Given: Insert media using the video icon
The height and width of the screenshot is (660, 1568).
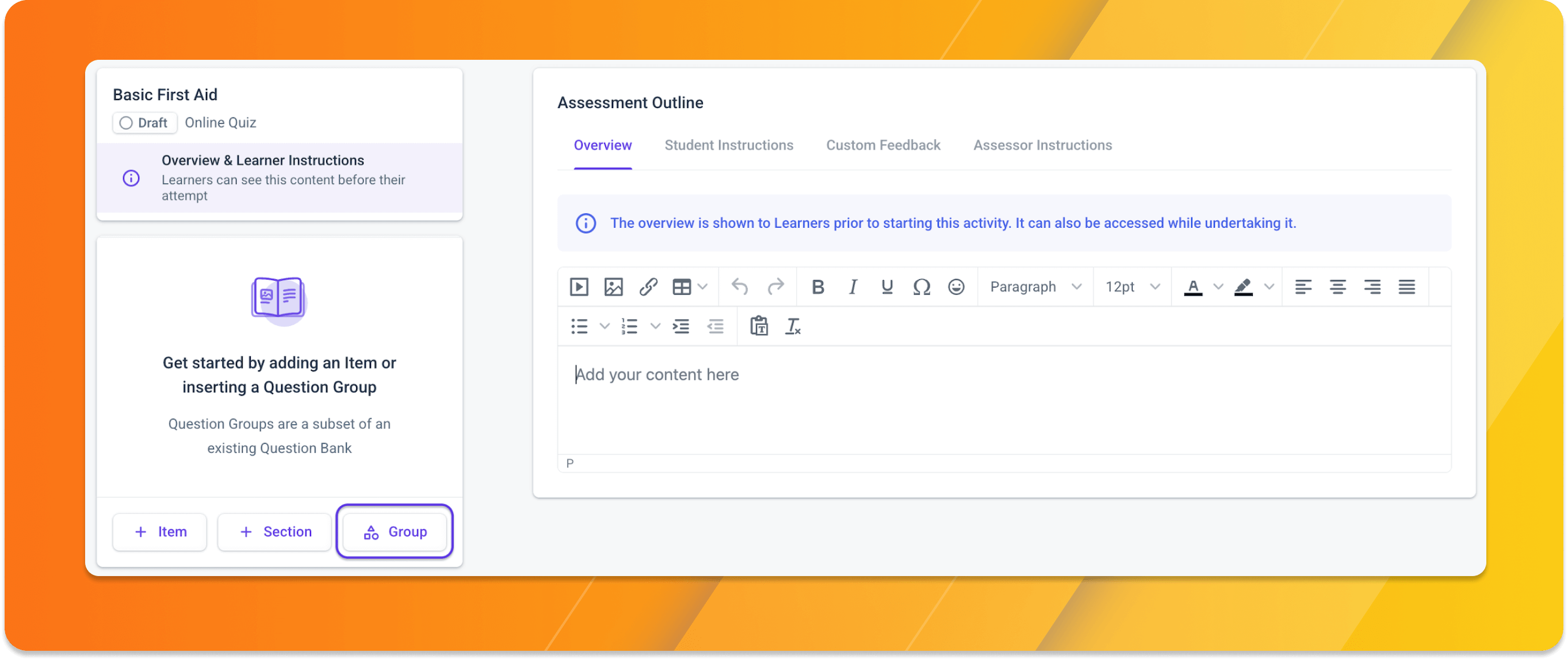Looking at the screenshot, I should click(x=579, y=286).
